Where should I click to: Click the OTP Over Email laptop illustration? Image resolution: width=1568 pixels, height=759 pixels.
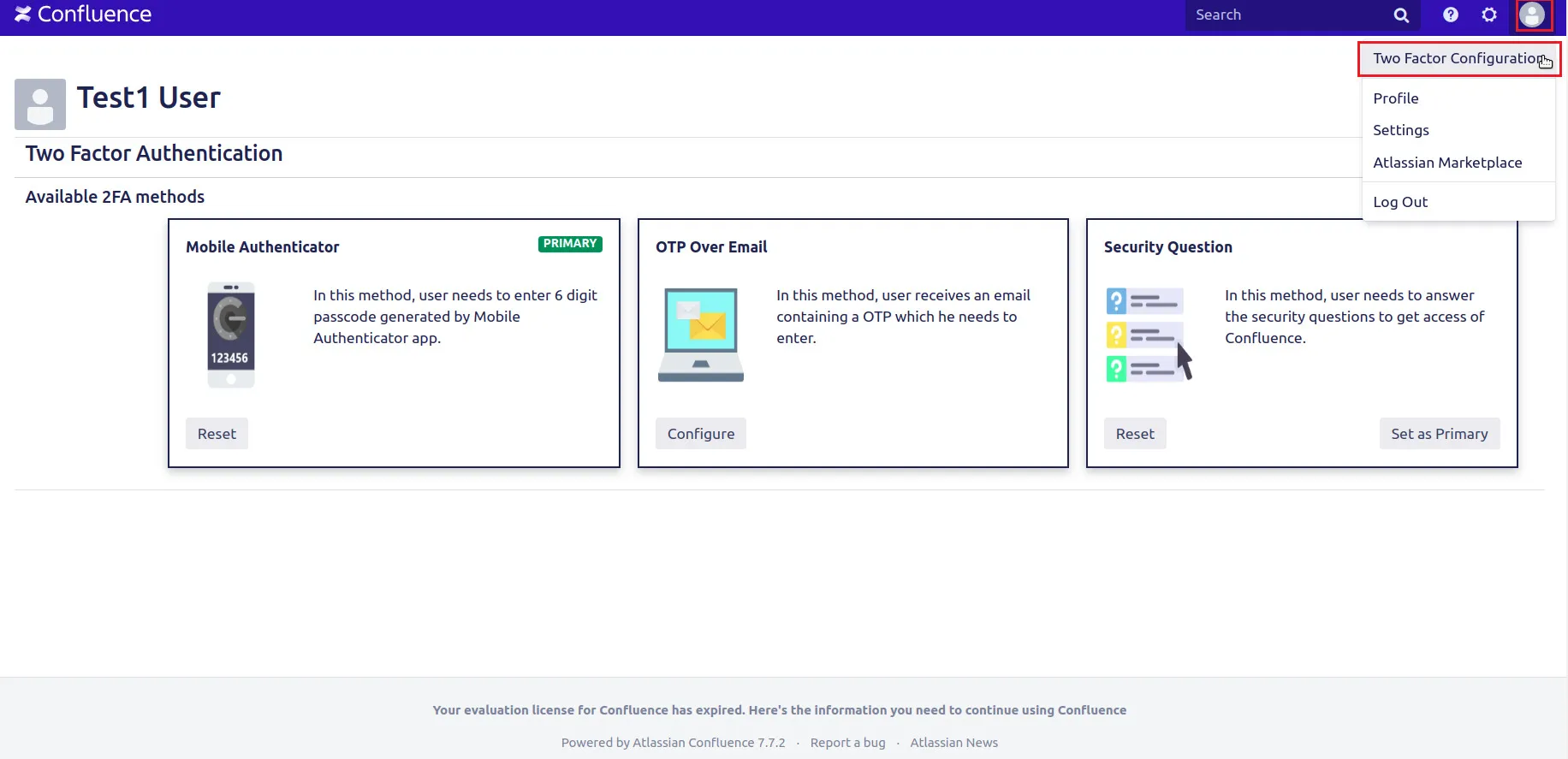coord(701,335)
